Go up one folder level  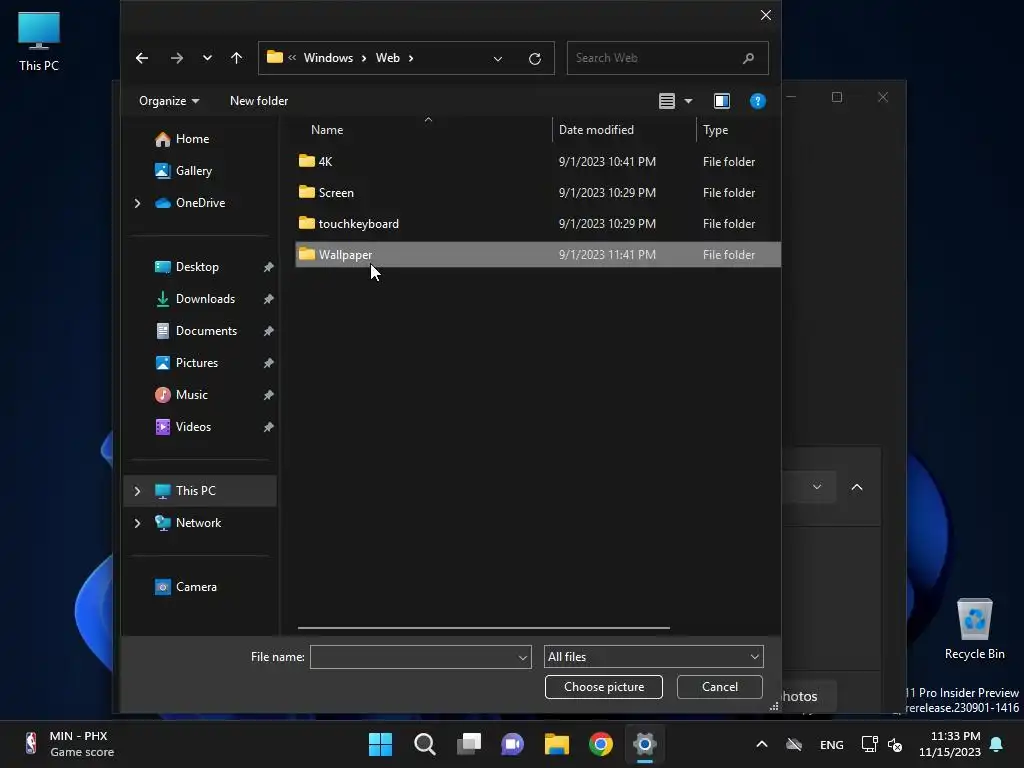click(236, 58)
